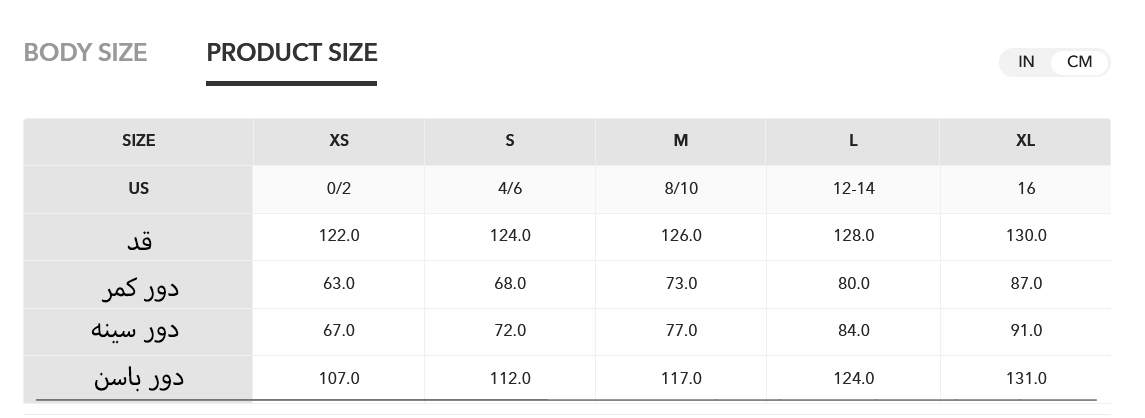Click the XL size column header
The width and height of the screenshot is (1145, 418).
click(1025, 141)
